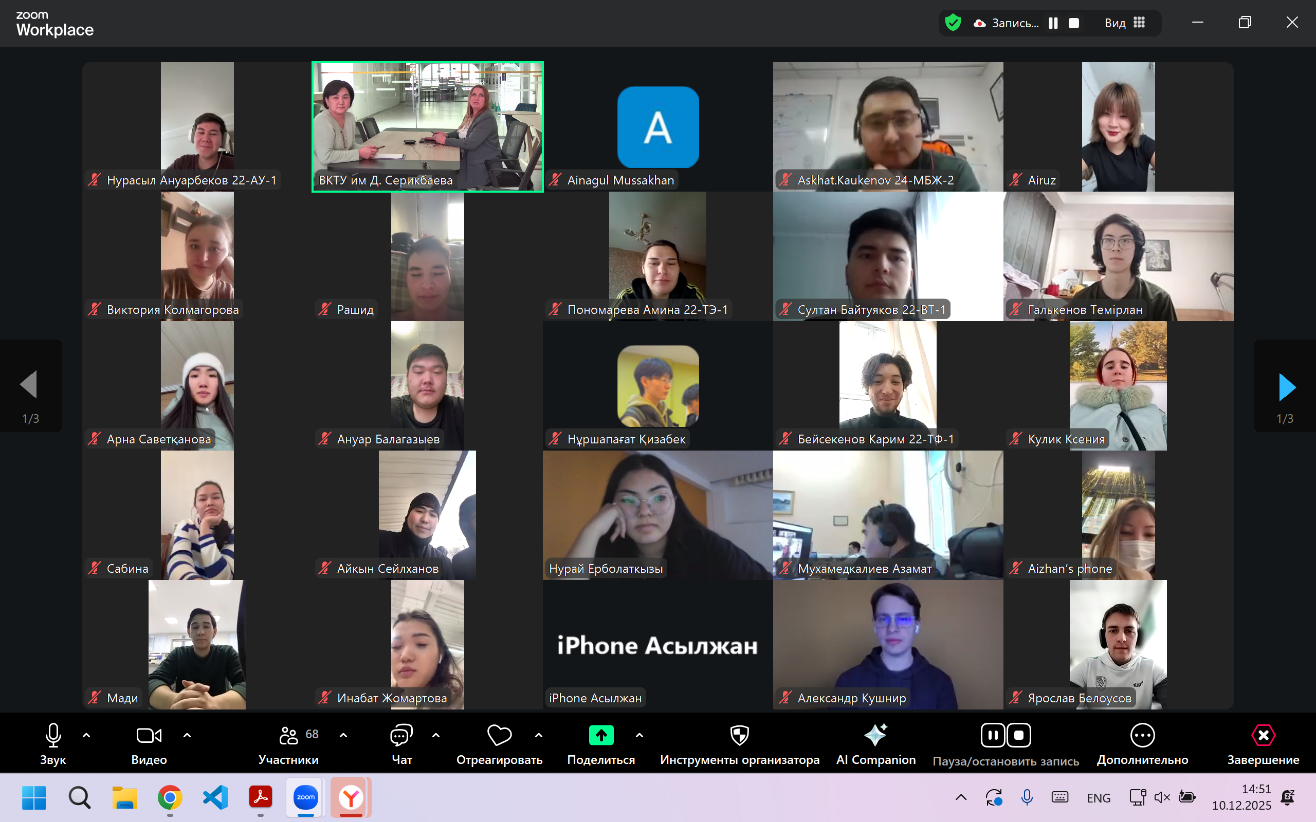Expand video options arrow next to Видео
Viewport: 1316px width, 822px height.
click(x=187, y=736)
